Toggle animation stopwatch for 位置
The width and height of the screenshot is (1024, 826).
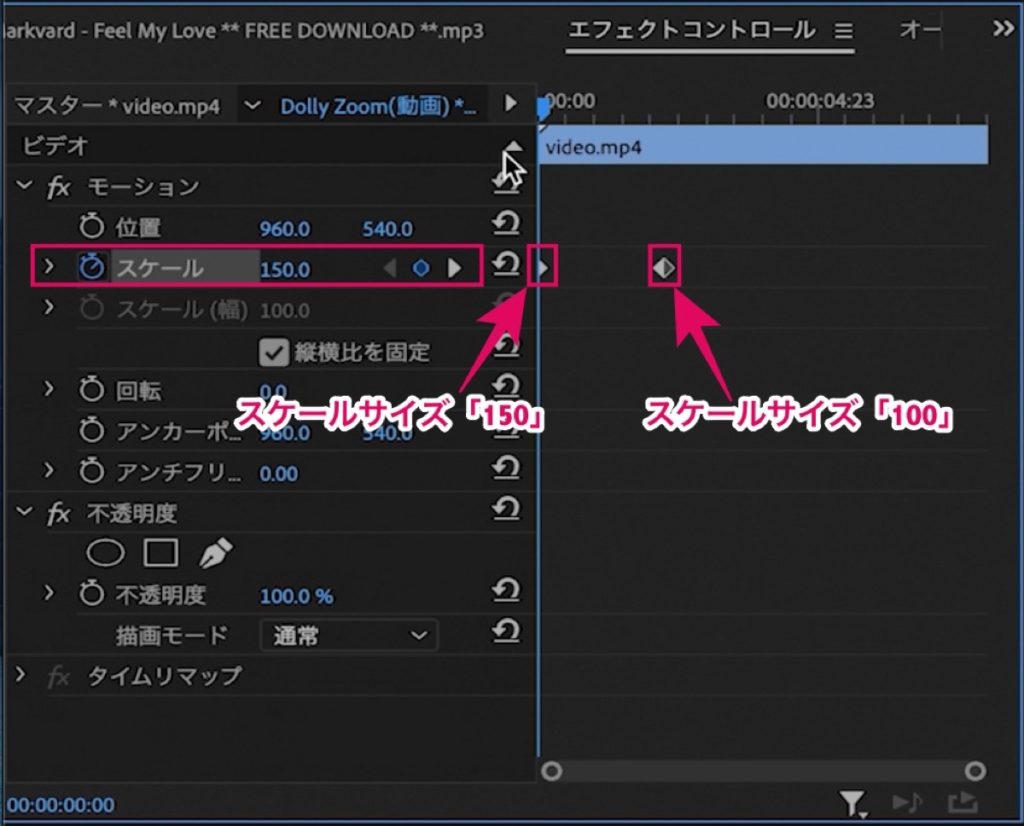(91, 227)
